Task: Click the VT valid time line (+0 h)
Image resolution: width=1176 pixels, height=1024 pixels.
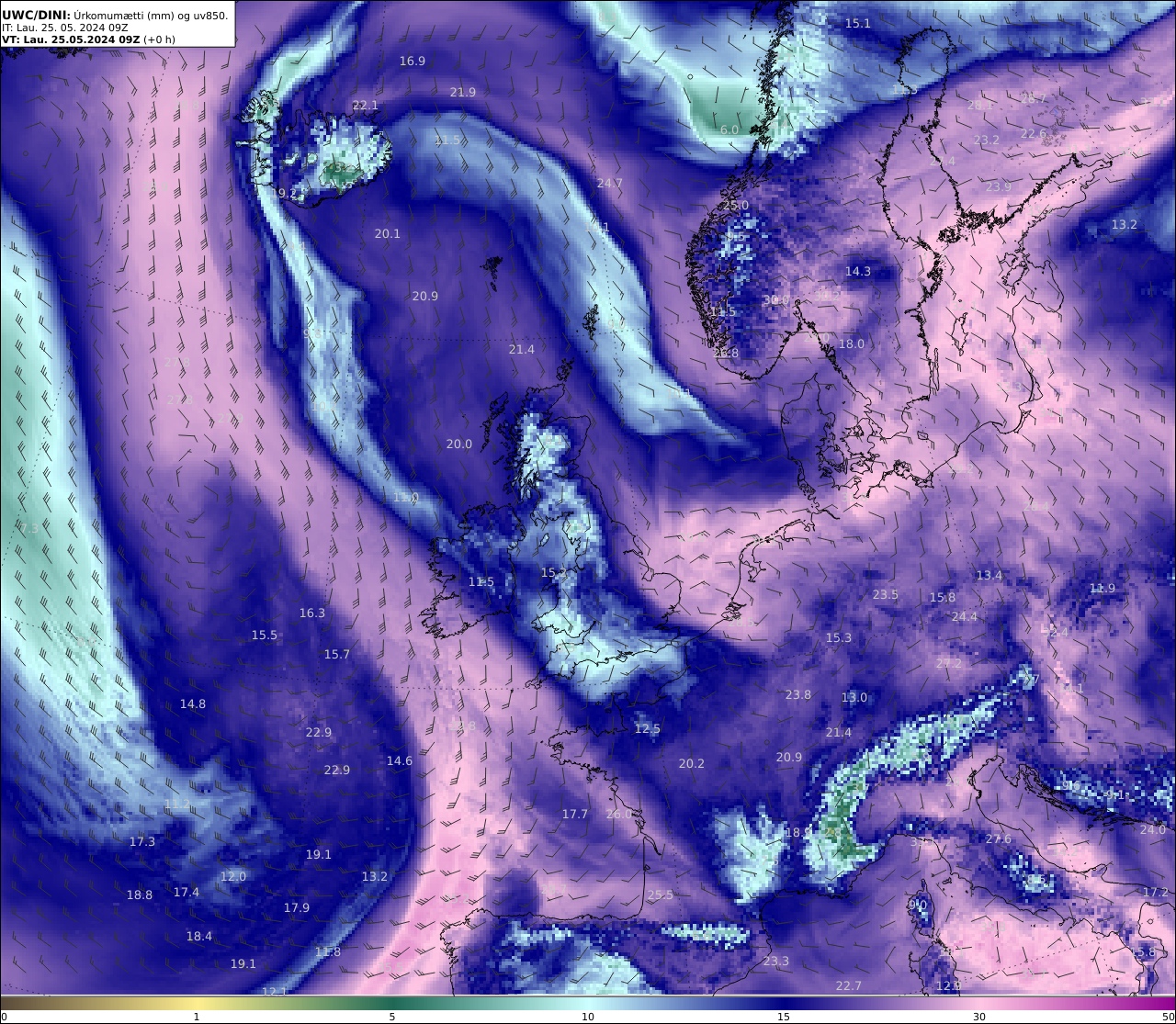Action: [x=88, y=39]
